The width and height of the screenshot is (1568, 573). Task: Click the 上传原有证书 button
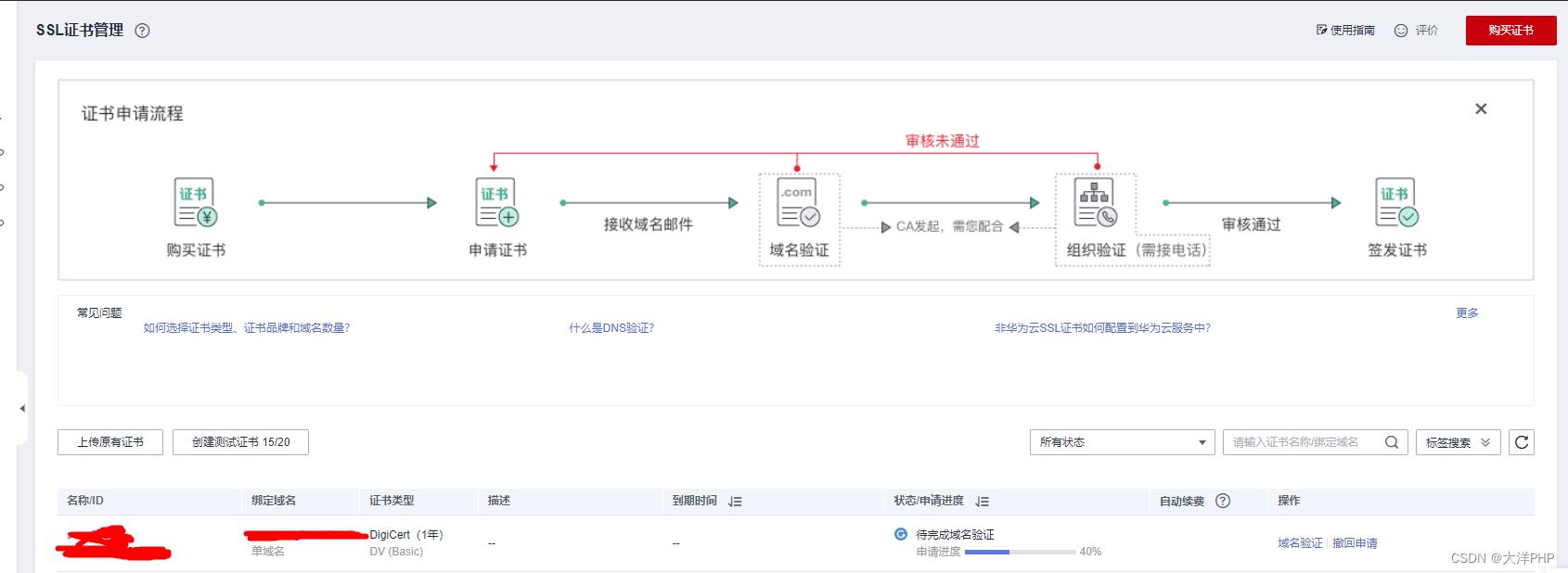tap(110, 442)
